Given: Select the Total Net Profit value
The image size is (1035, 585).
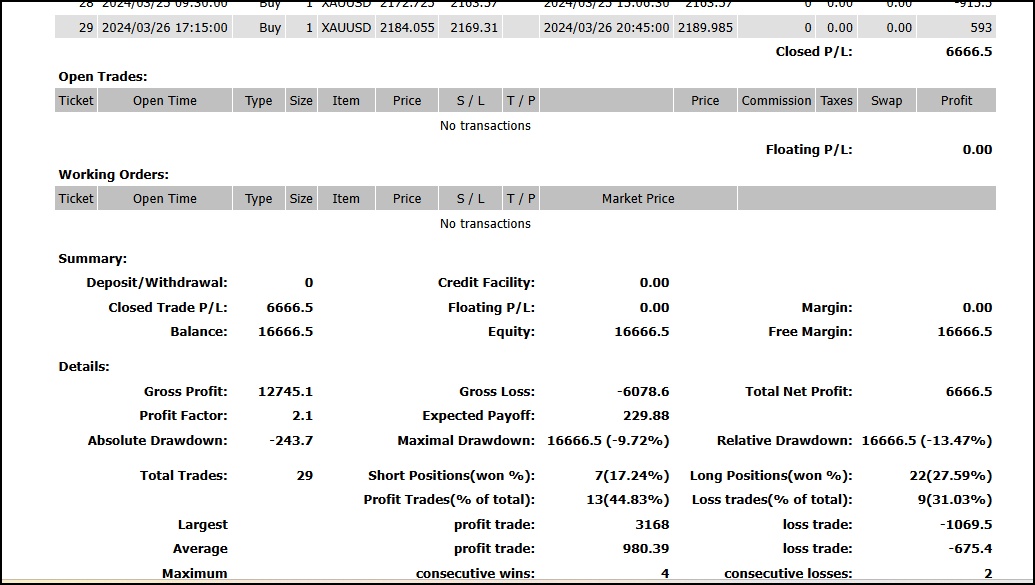Looking at the screenshot, I should point(968,392).
